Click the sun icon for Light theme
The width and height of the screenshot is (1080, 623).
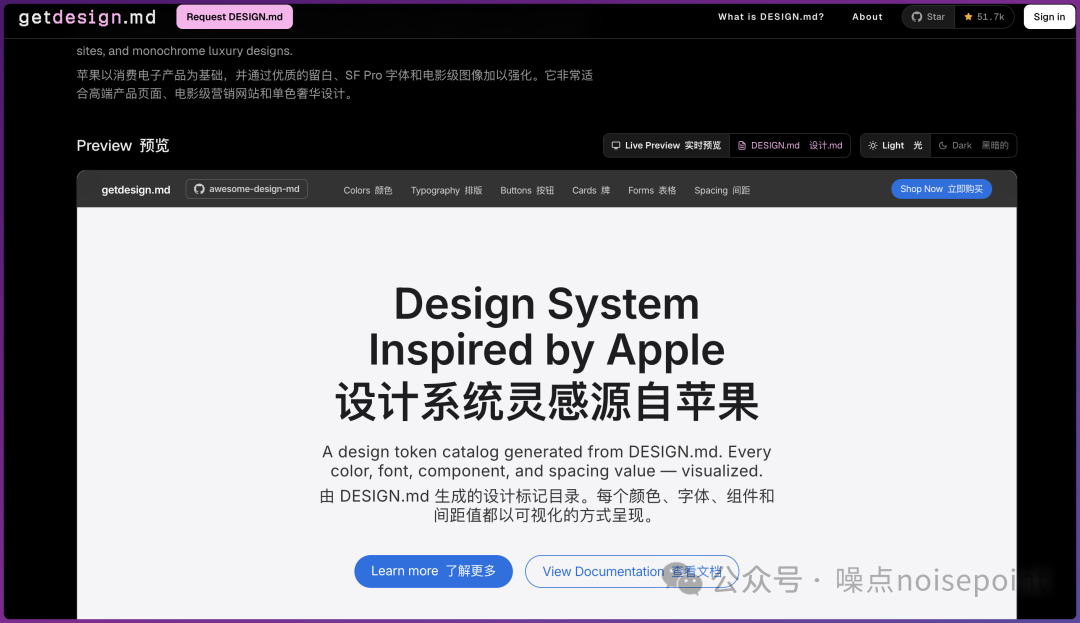873,146
